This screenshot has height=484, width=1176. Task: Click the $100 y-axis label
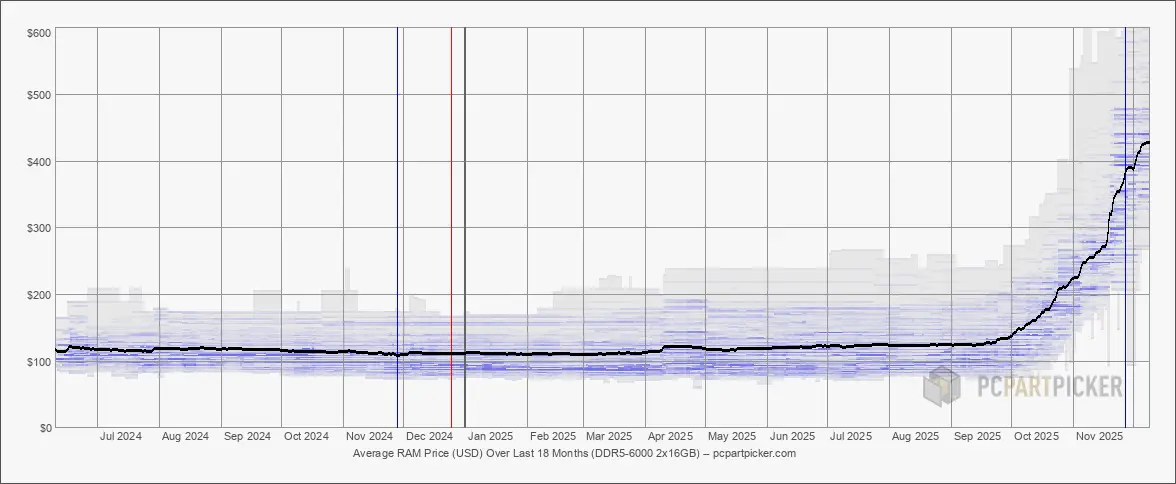click(x=39, y=361)
